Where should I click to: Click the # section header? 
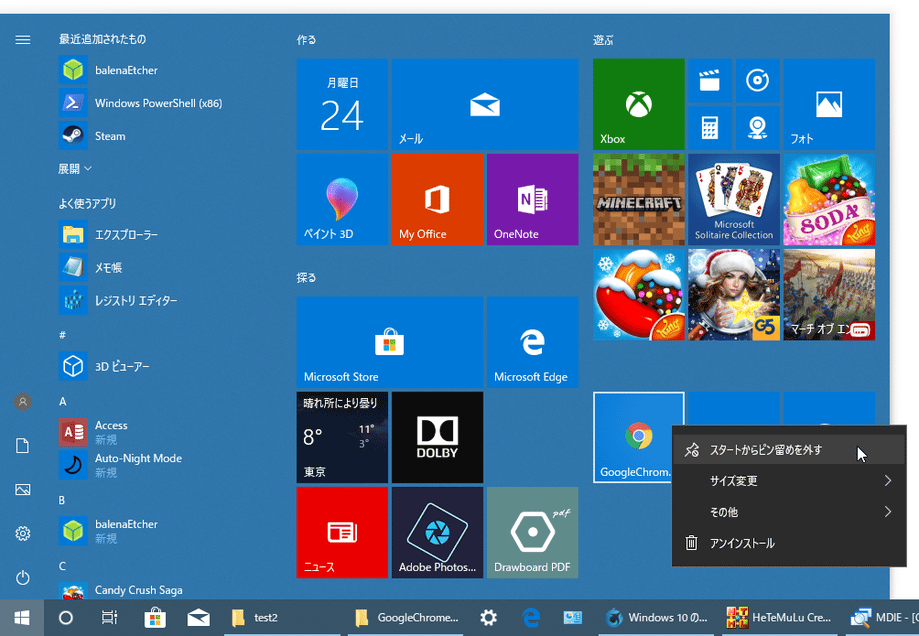pyautogui.click(x=62, y=335)
